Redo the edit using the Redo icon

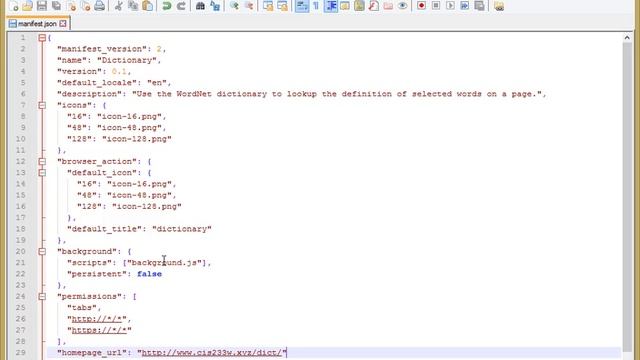[181, 6]
